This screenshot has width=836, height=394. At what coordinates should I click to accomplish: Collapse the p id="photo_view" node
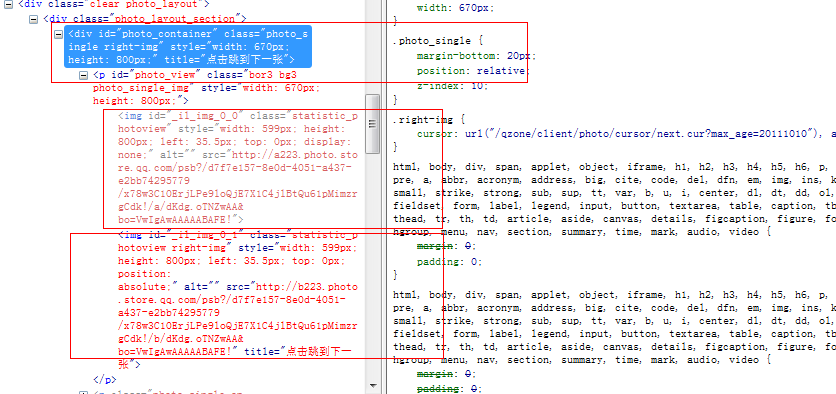coord(84,75)
